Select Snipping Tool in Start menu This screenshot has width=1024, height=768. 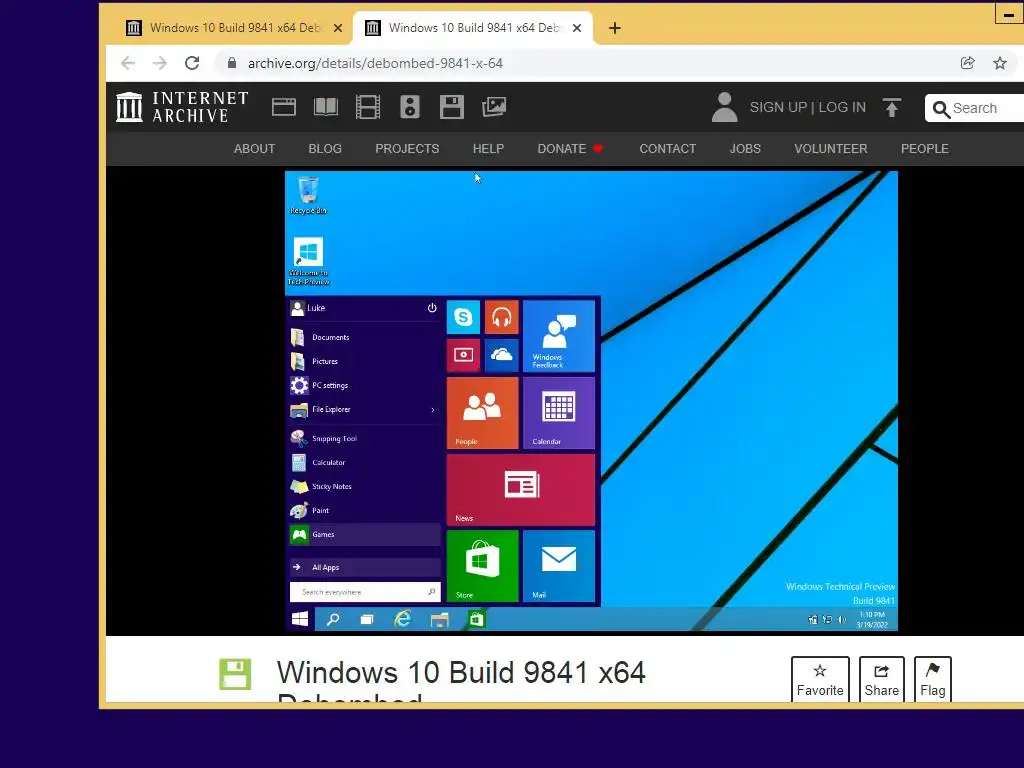[x=365, y=438]
